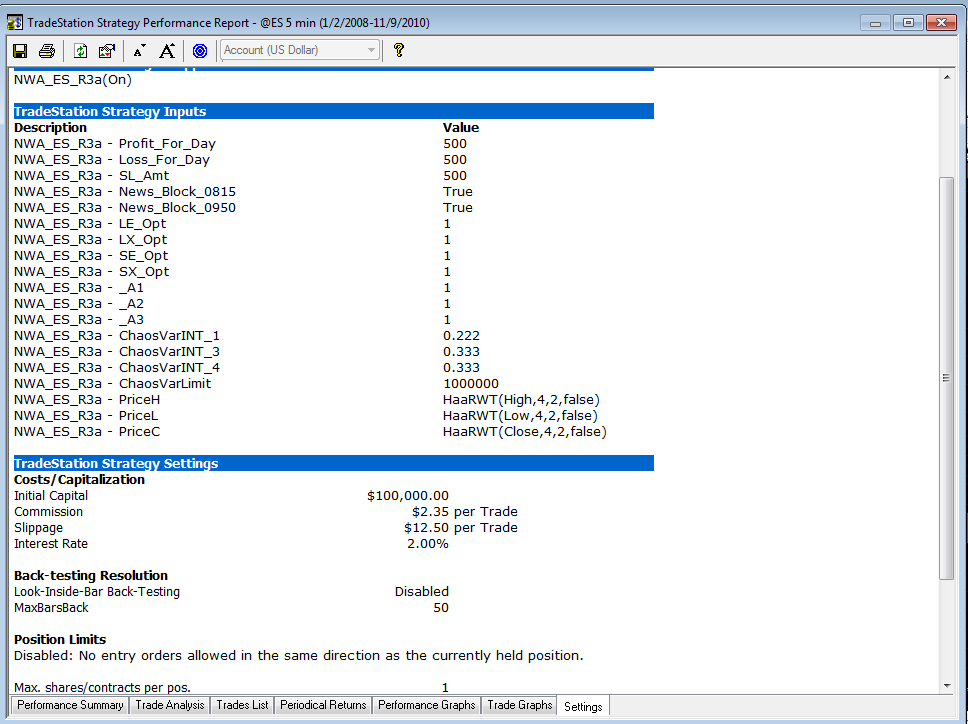This screenshot has width=968, height=724.
Task: Click the Print report icon
Action: tap(47, 51)
